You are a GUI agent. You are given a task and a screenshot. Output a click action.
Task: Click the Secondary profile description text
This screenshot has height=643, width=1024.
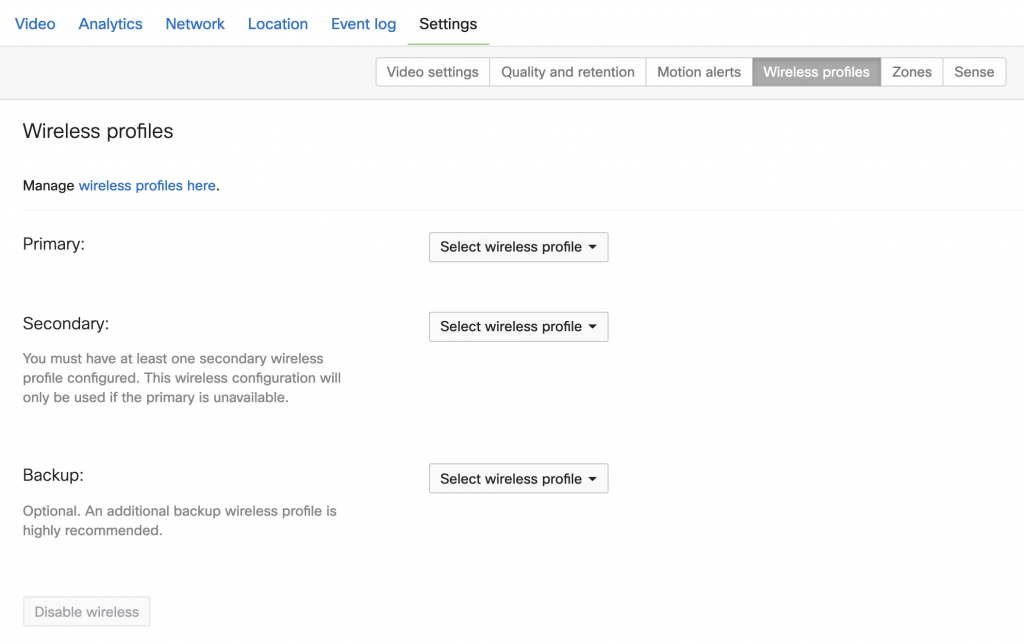pyautogui.click(x=181, y=378)
